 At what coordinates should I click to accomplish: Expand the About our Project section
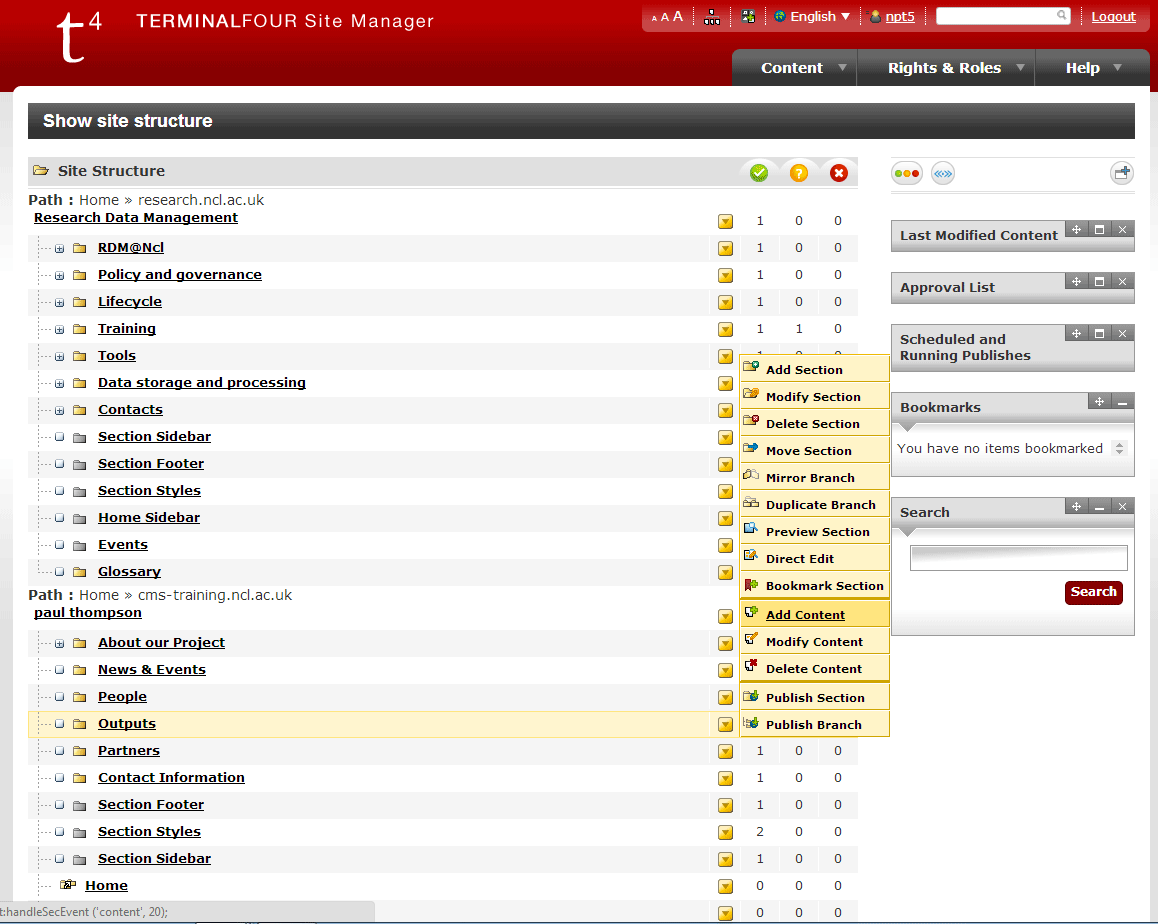pyautogui.click(x=60, y=643)
